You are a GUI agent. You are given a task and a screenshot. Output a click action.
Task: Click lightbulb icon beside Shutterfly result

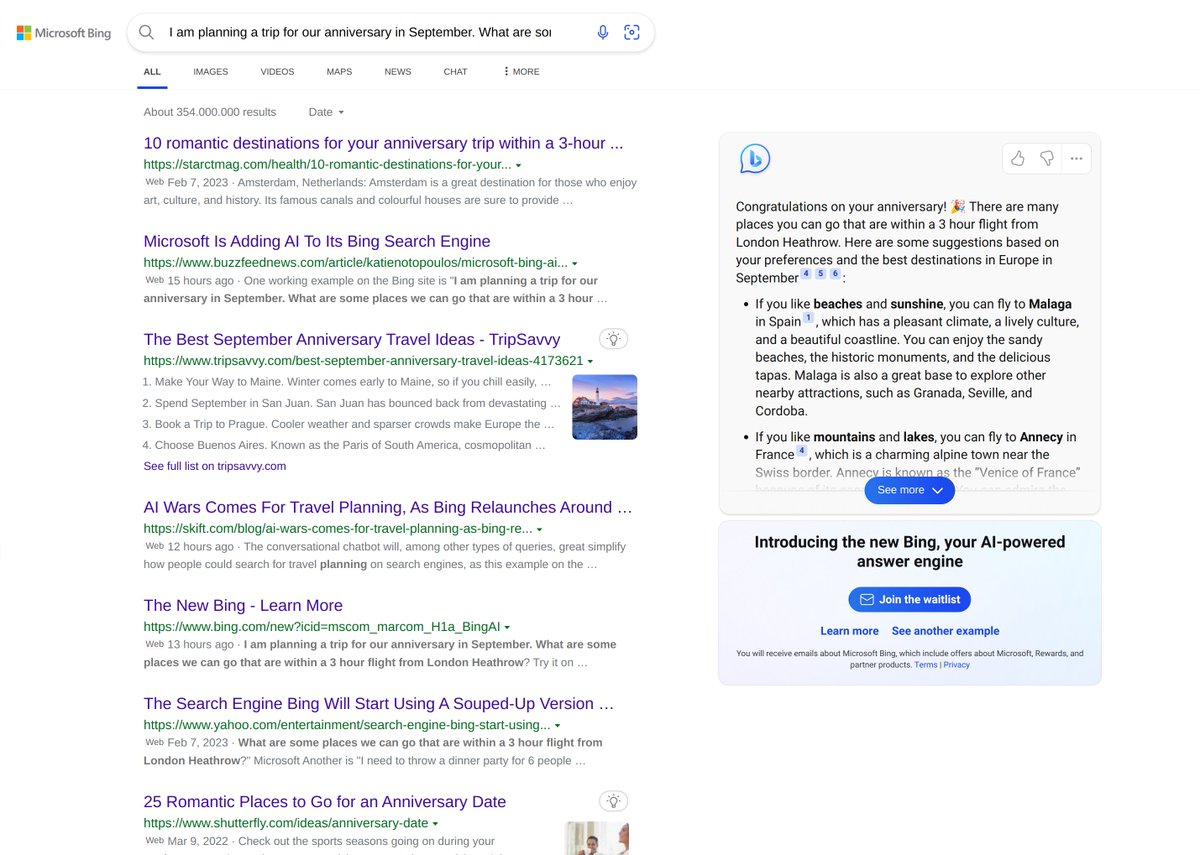pos(614,801)
